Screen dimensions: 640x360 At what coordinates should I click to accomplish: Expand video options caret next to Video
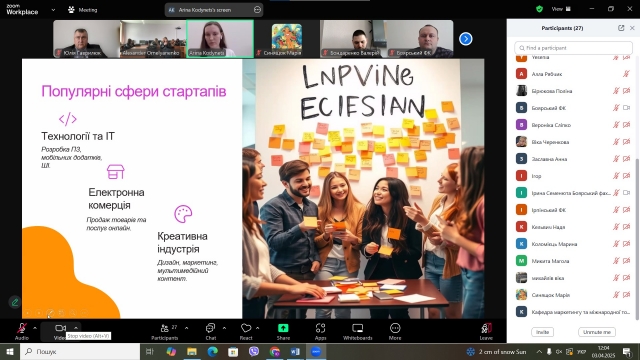(x=76, y=328)
